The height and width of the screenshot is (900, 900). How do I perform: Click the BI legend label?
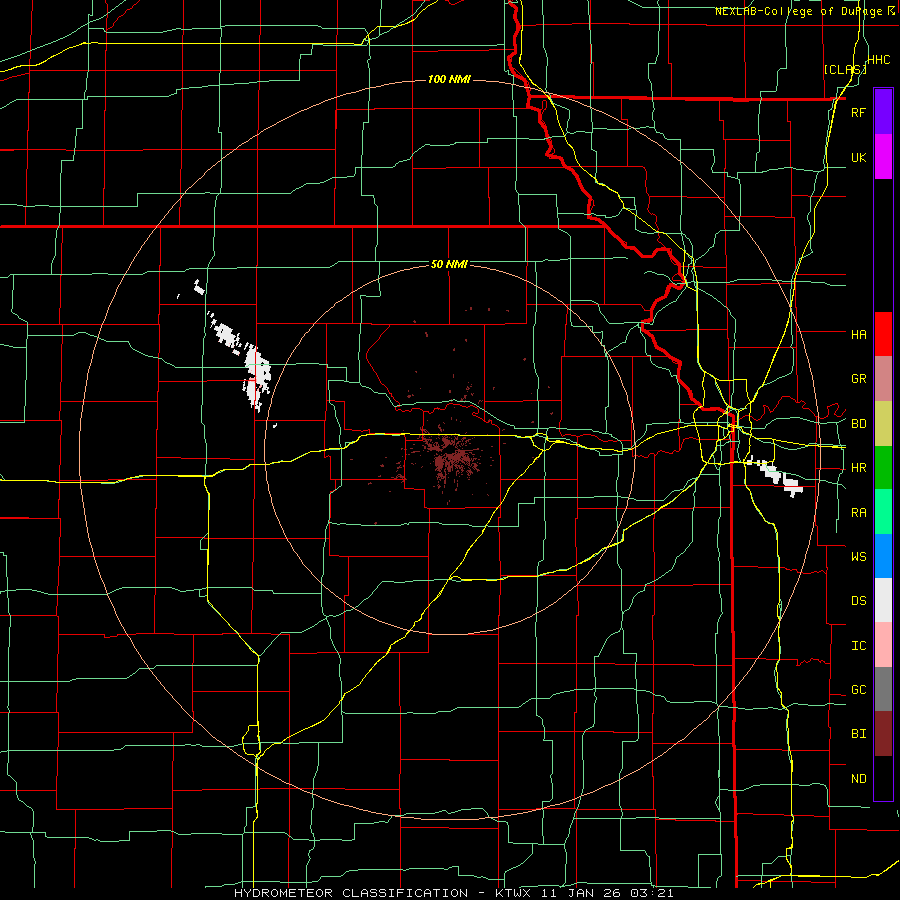point(858,734)
